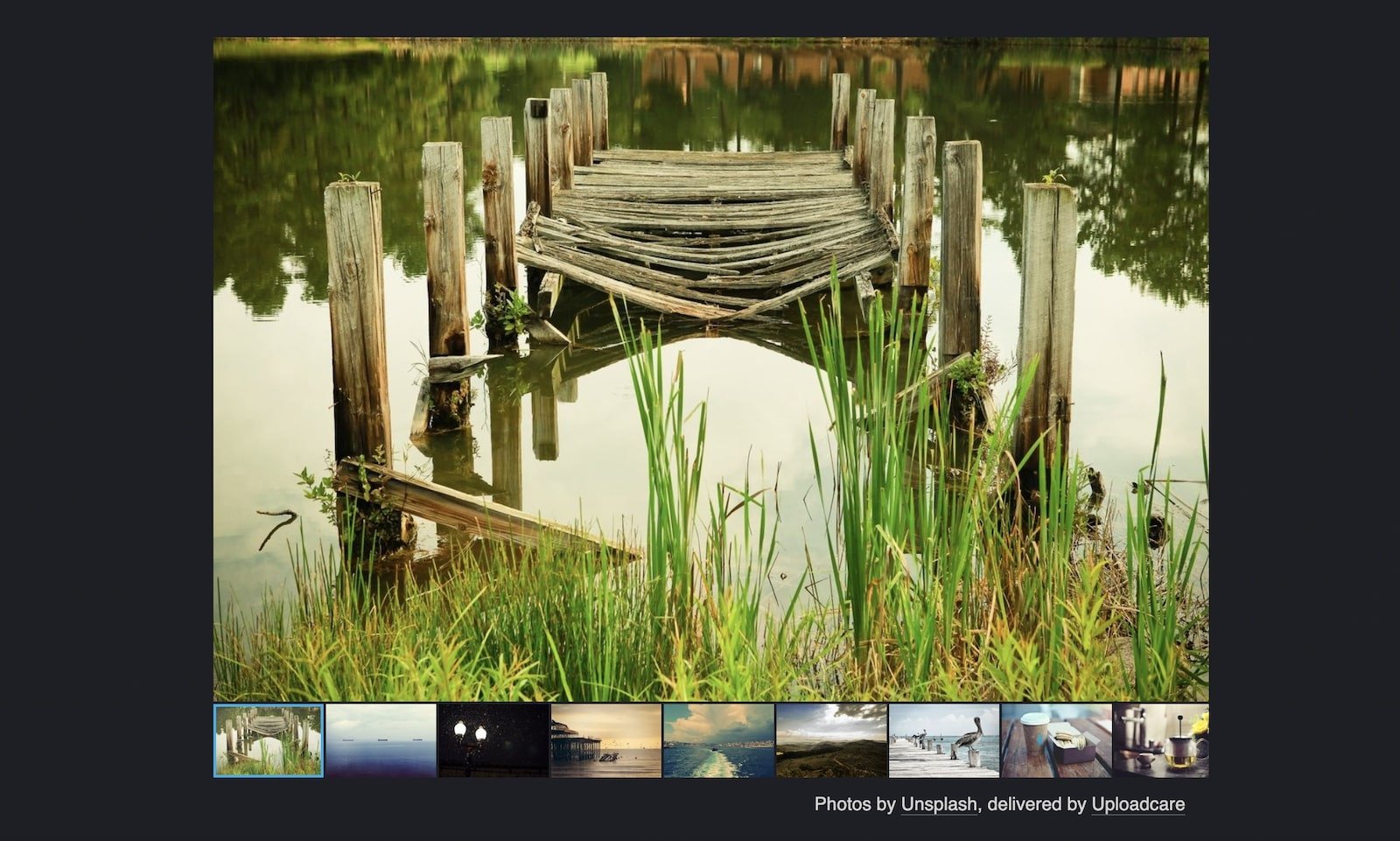1400x841 pixels.
Task: Follow the Uploadcare link
Action: click(x=1137, y=804)
